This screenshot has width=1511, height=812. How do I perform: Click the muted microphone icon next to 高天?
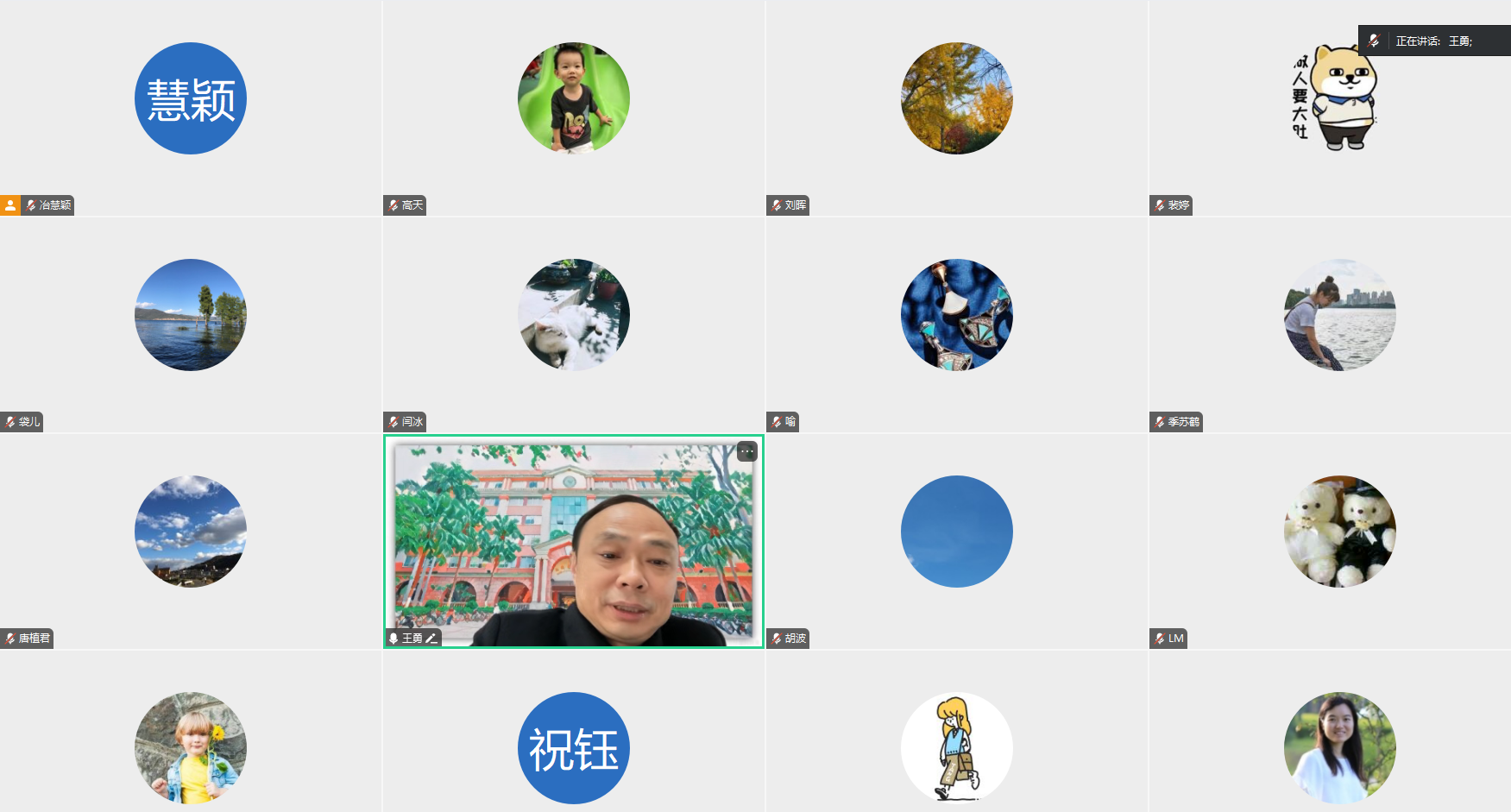click(393, 205)
